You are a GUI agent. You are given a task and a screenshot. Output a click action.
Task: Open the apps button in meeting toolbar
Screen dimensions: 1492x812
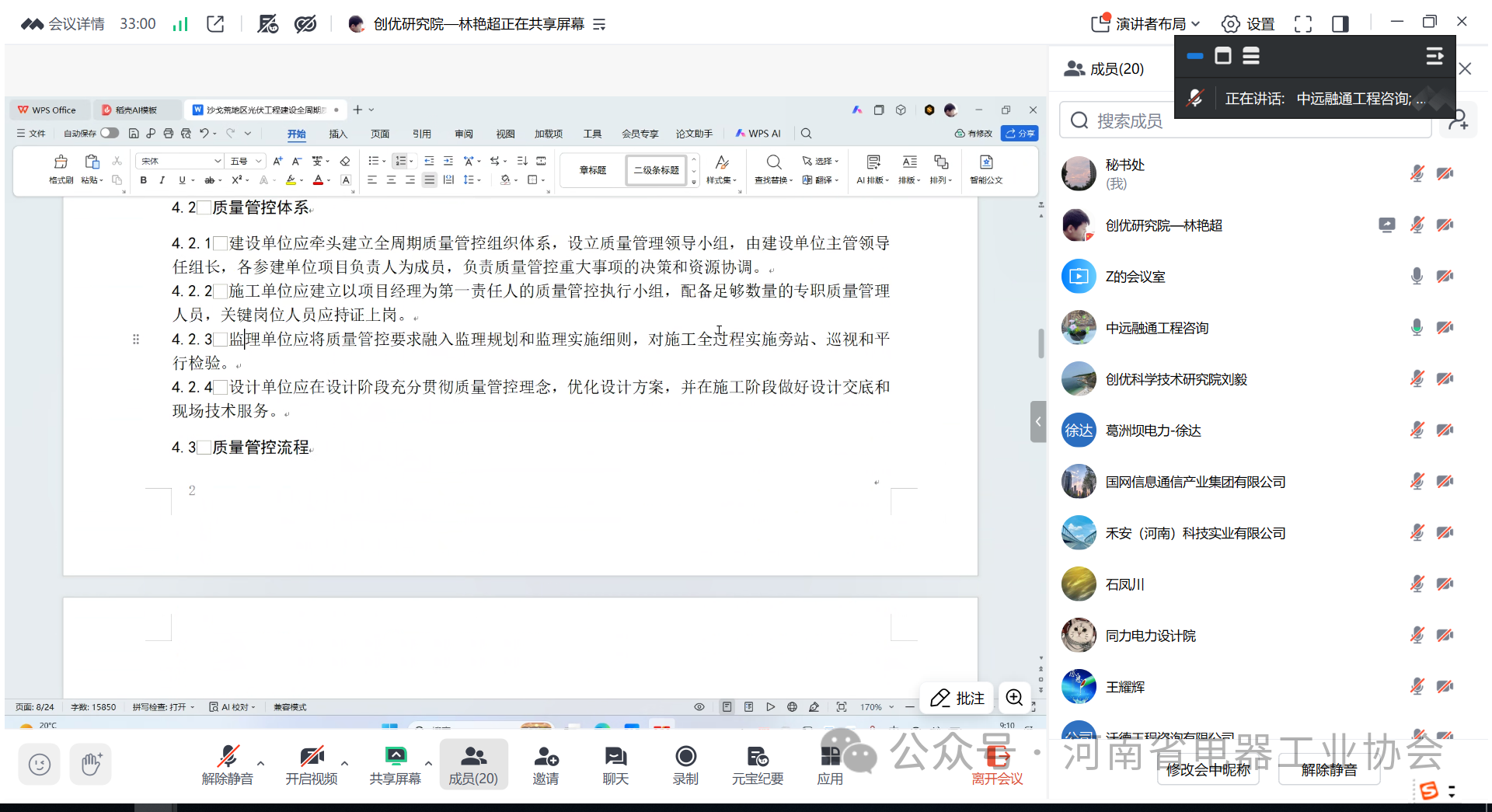pyautogui.click(x=830, y=765)
